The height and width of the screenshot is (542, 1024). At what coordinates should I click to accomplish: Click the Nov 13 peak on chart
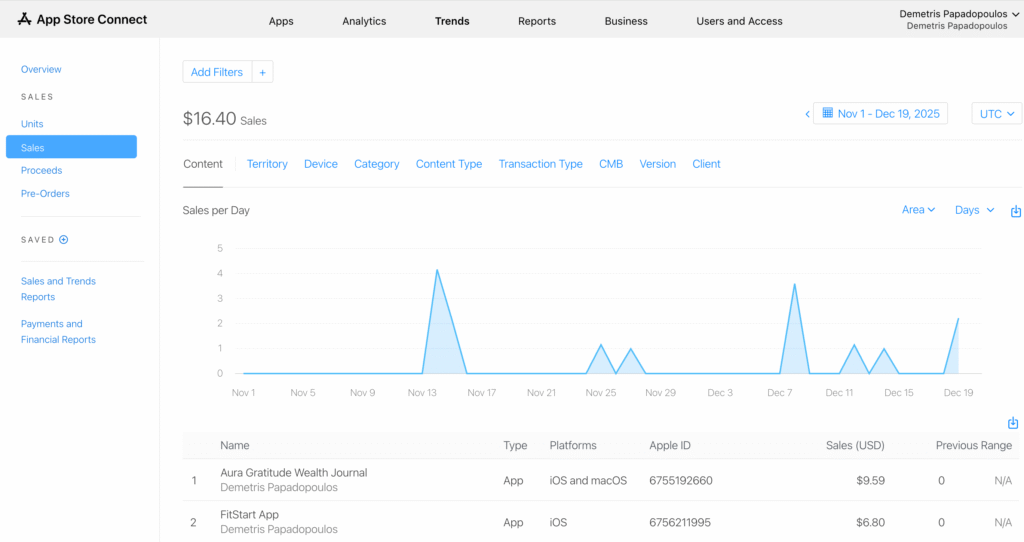coord(437,271)
